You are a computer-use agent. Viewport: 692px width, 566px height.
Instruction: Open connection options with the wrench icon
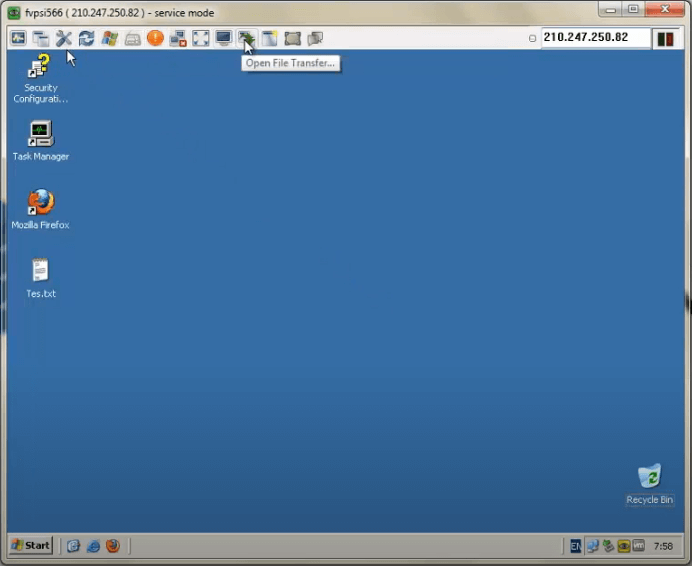click(x=64, y=38)
